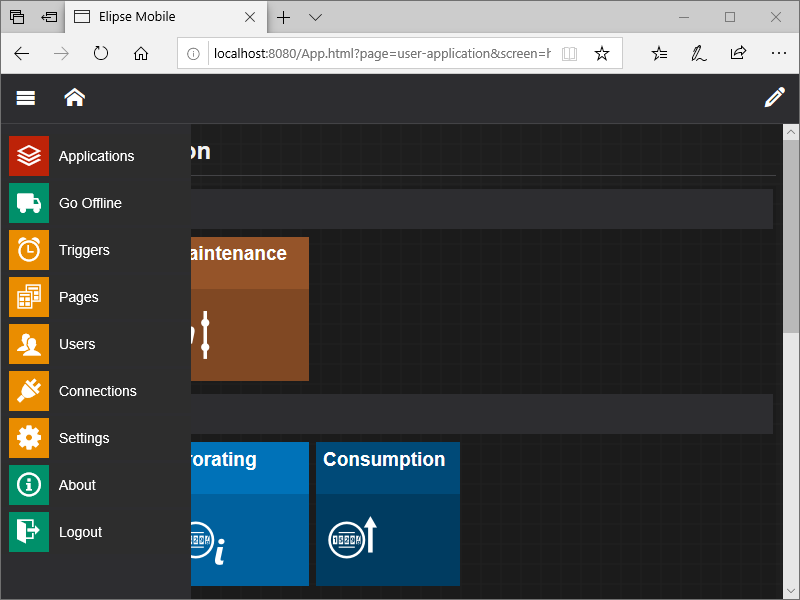Screen dimensions: 800x600
Task: Go to the app home screen
Action: tap(74, 98)
